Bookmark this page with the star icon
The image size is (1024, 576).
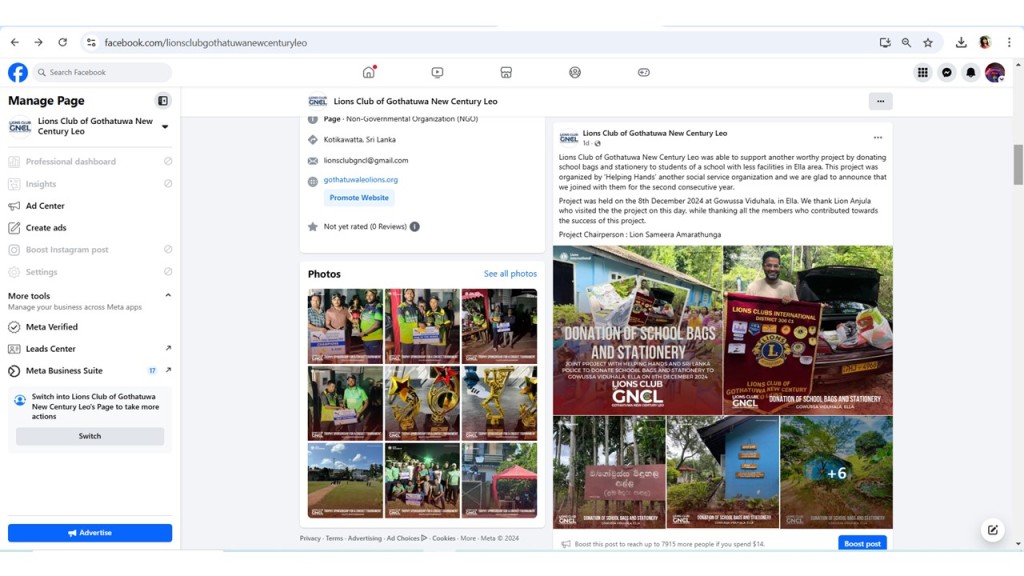click(928, 42)
